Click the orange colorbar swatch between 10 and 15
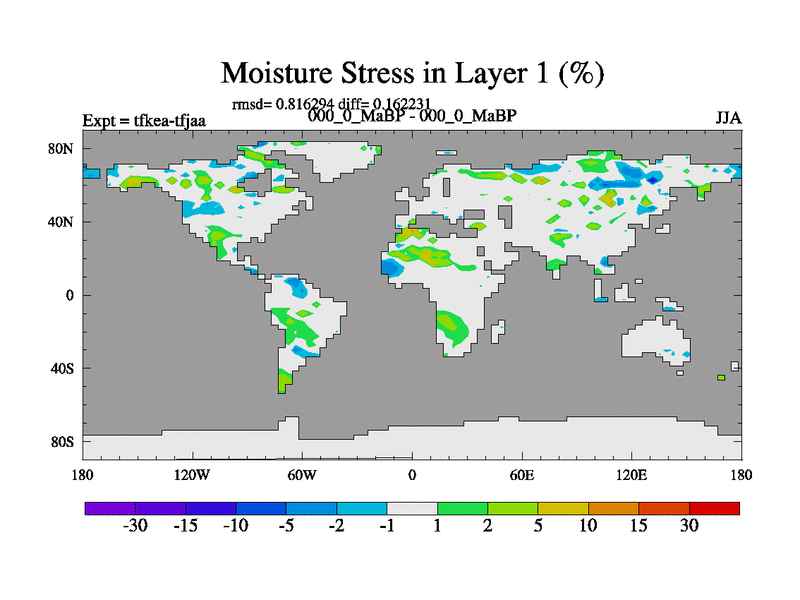800x600 pixels. tap(613, 509)
